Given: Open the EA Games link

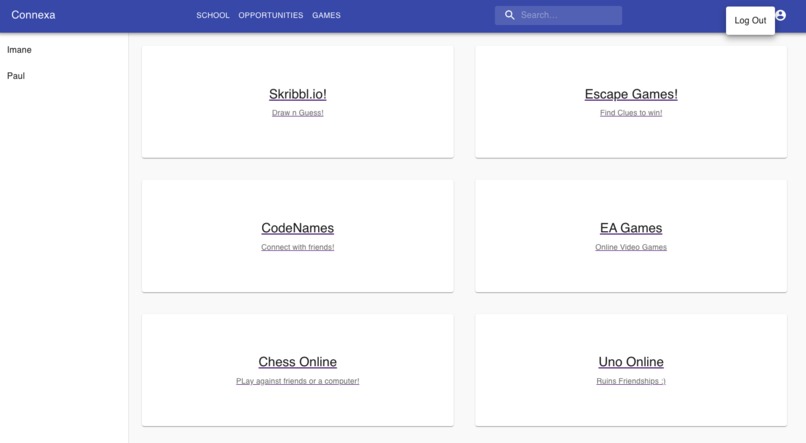Looking at the screenshot, I should click(631, 228).
